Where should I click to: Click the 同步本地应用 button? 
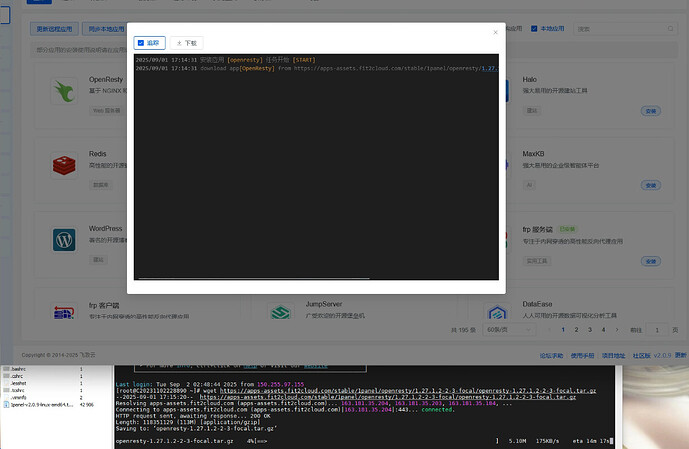click(105, 29)
